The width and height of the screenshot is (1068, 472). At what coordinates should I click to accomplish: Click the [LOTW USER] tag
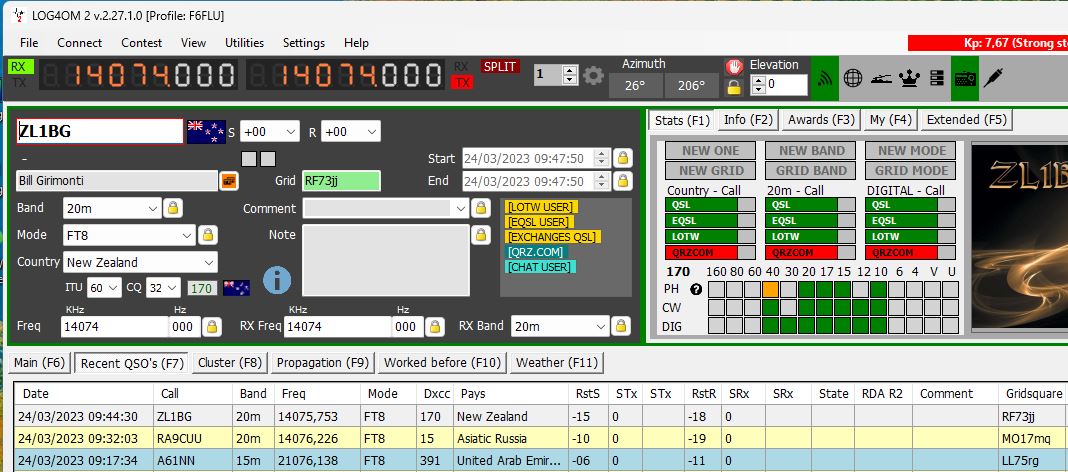[541, 206]
